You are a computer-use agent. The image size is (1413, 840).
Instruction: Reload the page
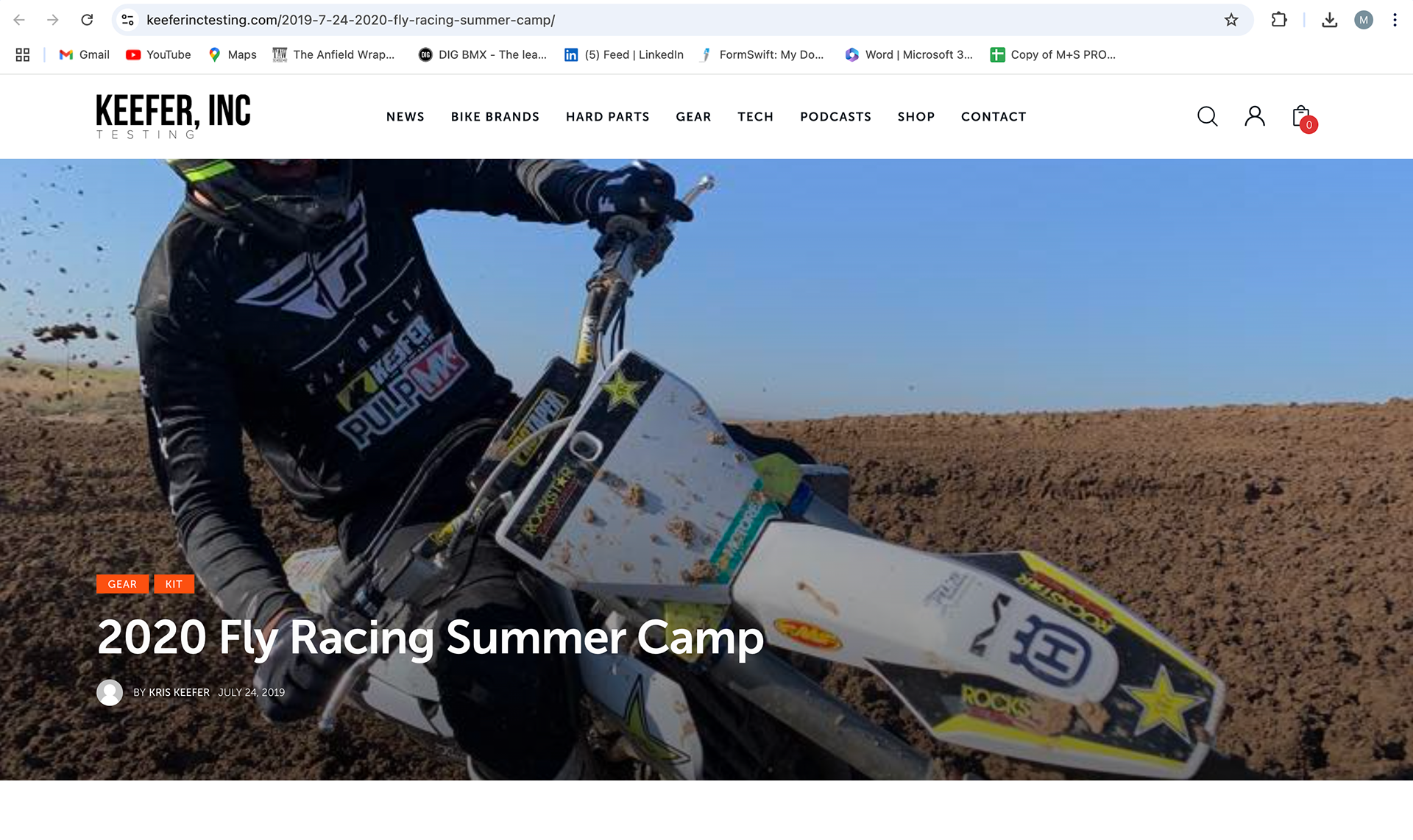click(x=87, y=20)
